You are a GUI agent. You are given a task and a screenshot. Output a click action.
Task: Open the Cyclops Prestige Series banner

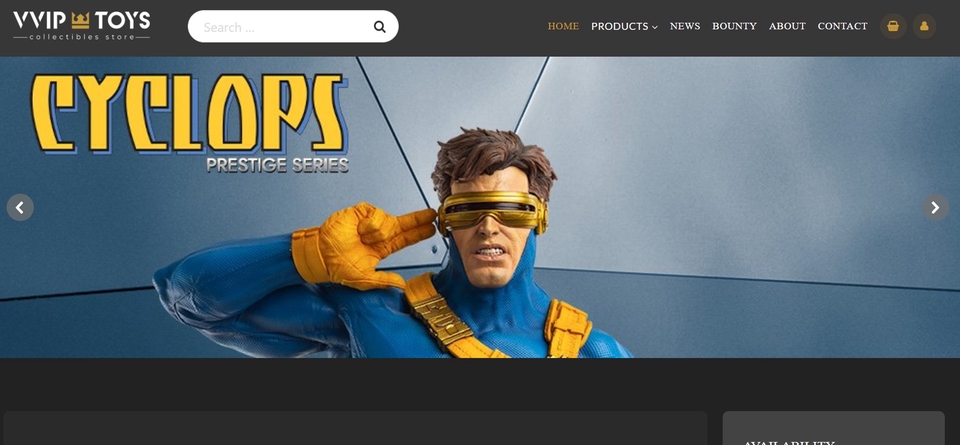480,208
